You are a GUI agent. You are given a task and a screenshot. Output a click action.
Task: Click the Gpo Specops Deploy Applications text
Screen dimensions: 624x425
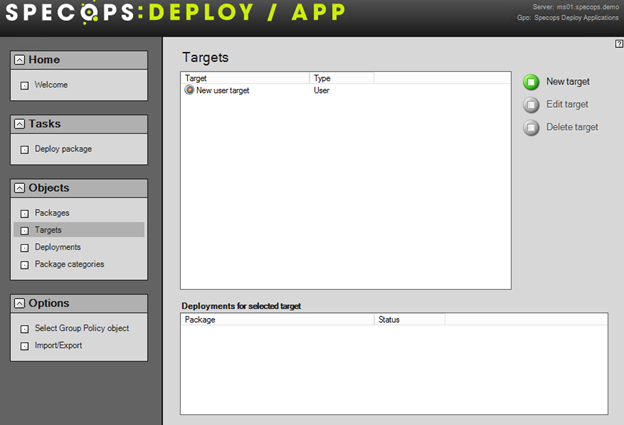(x=568, y=18)
